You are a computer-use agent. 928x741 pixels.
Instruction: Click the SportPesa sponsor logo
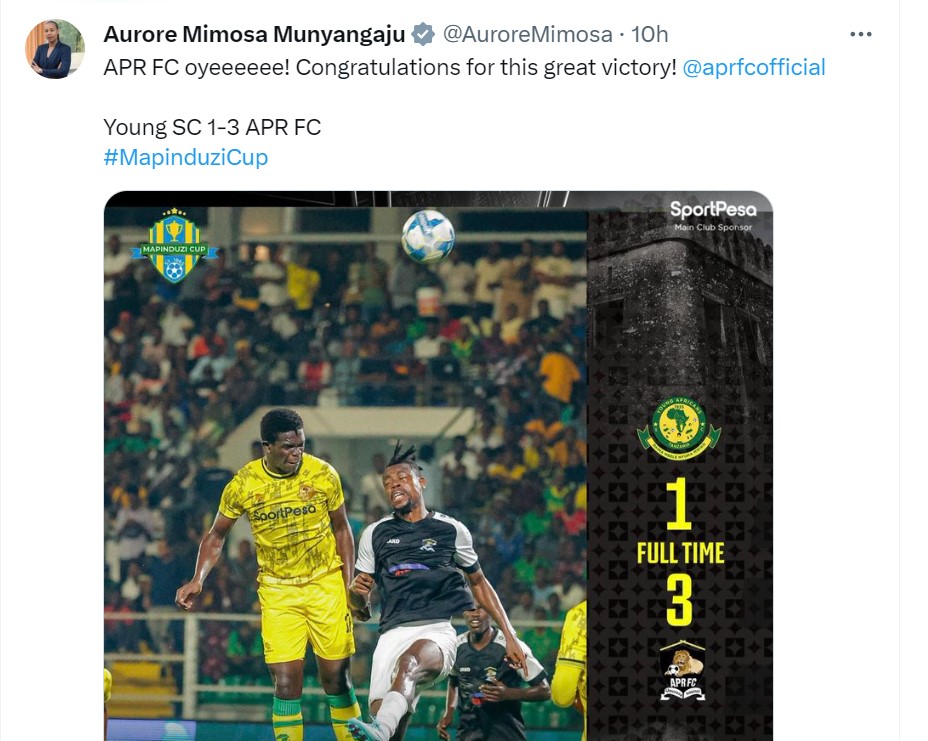[713, 215]
